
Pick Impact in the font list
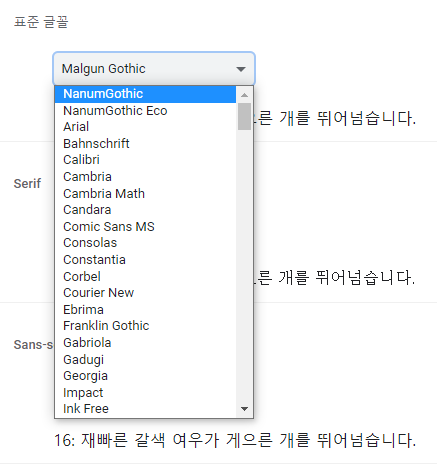145,392
